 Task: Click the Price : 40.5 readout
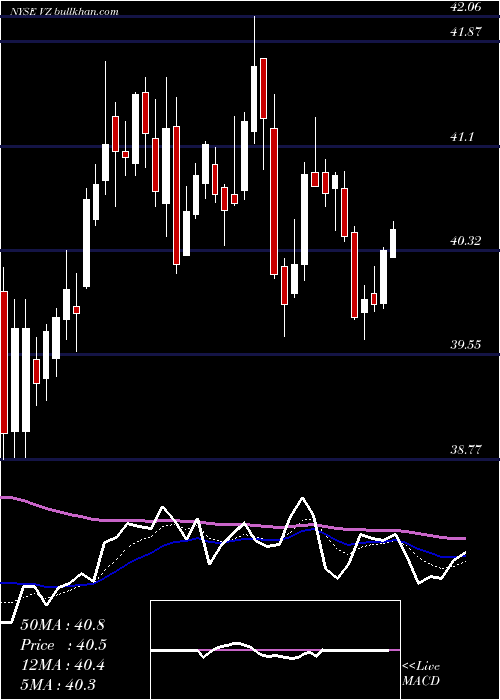coord(64,645)
